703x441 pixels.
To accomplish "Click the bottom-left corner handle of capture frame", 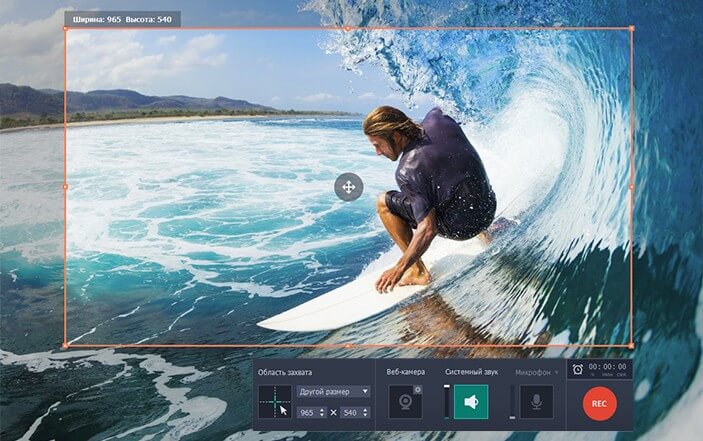I will (x=65, y=345).
